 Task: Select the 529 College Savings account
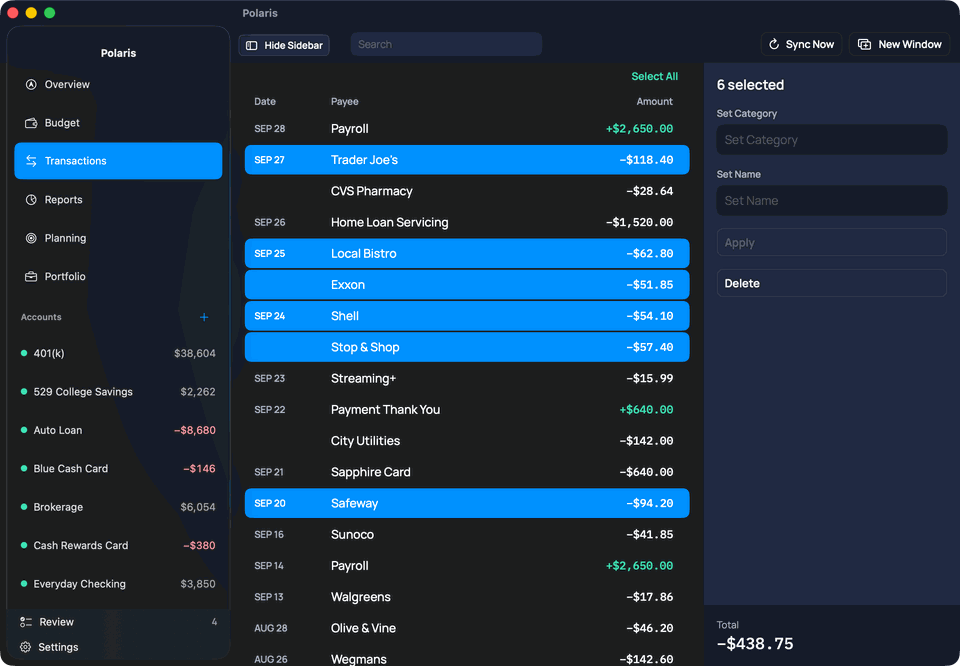(118, 392)
